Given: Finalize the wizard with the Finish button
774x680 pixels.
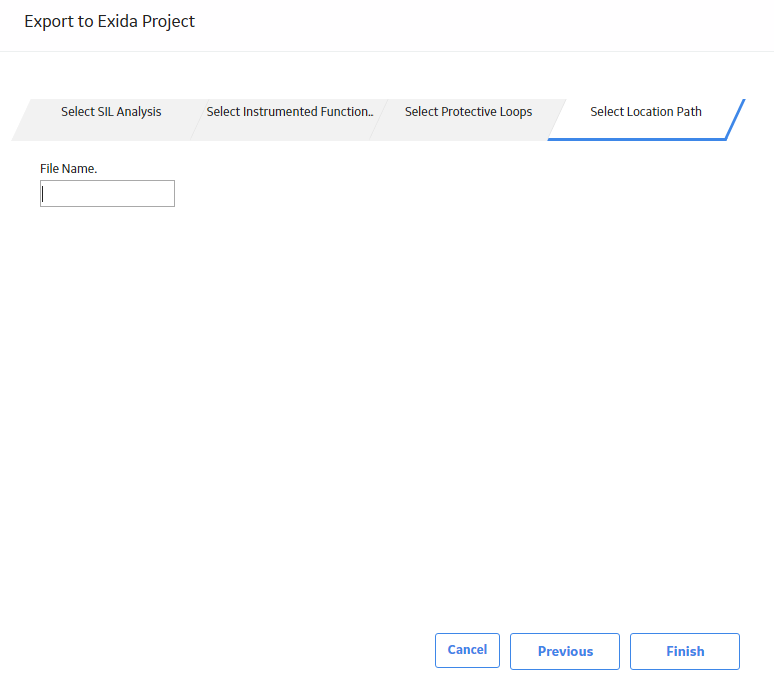Looking at the screenshot, I should [685, 651].
